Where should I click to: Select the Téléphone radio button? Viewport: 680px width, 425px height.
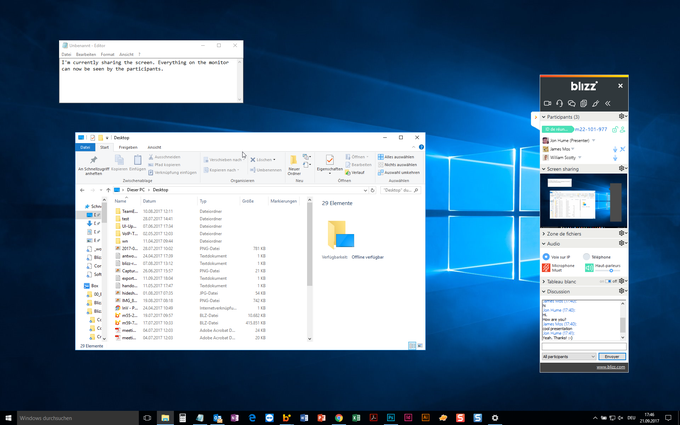[x=586, y=257]
